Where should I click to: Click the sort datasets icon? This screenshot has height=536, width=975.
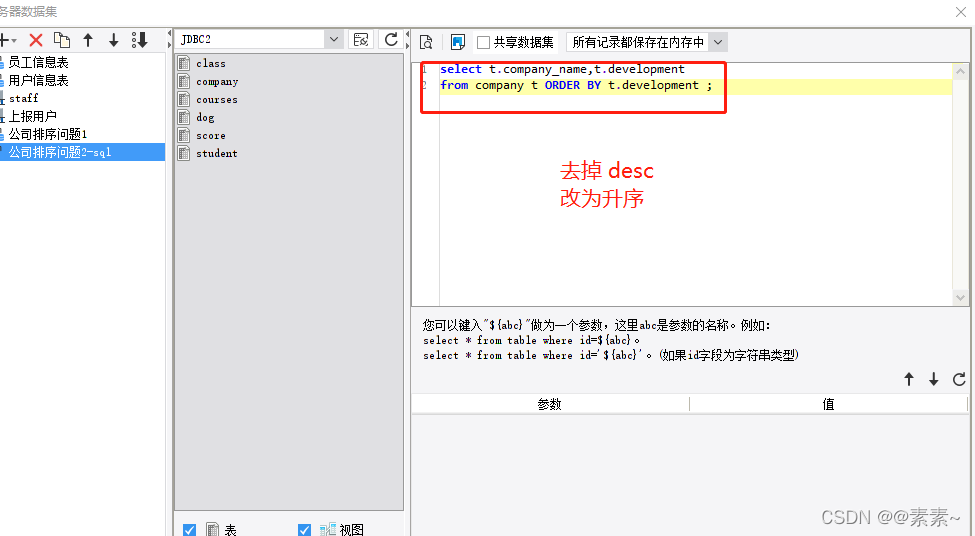[139, 40]
